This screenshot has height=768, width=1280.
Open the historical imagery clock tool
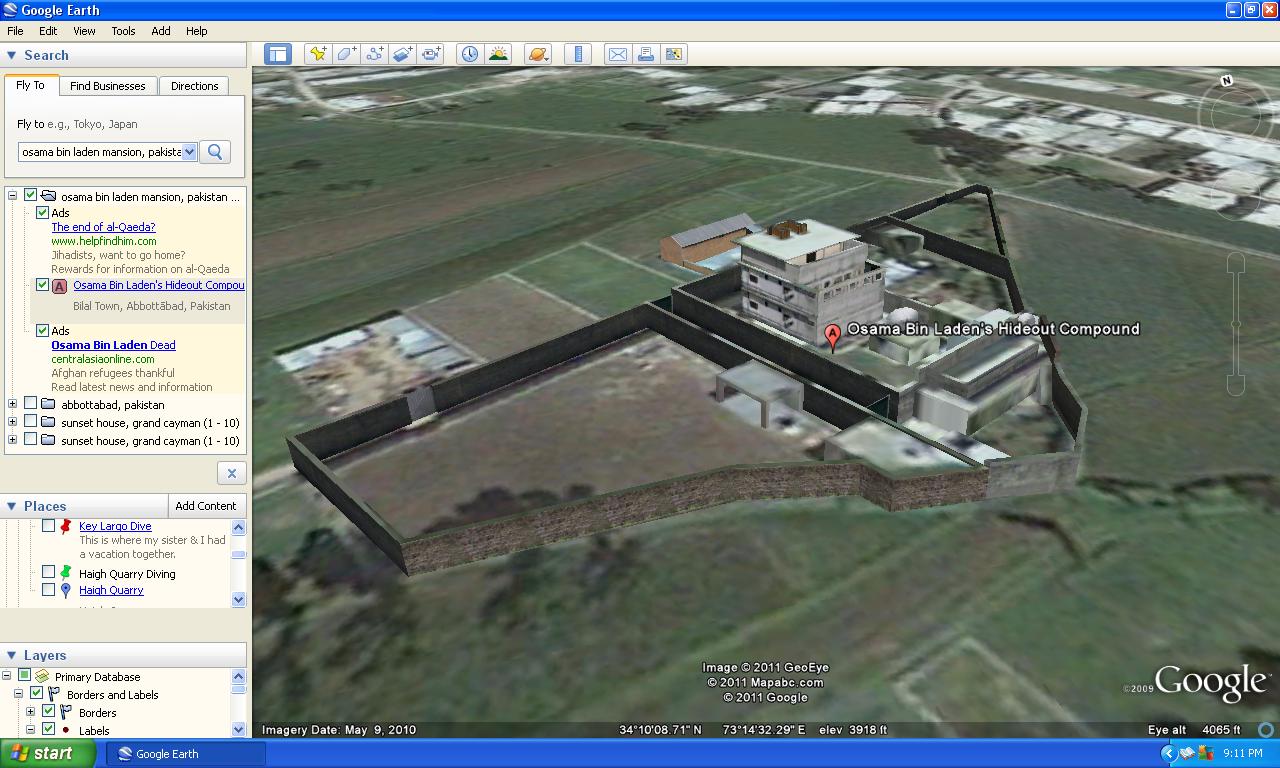coord(469,54)
